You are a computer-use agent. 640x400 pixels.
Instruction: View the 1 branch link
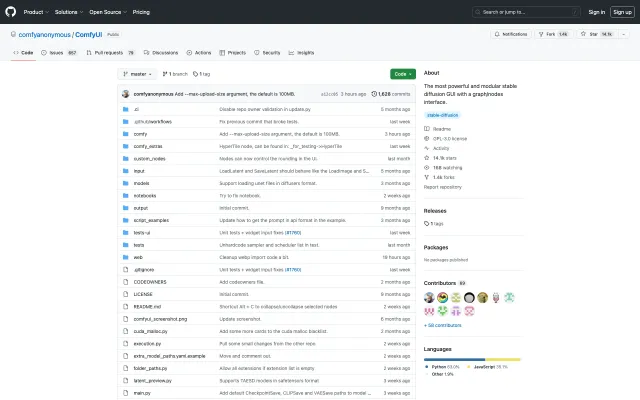[177, 74]
